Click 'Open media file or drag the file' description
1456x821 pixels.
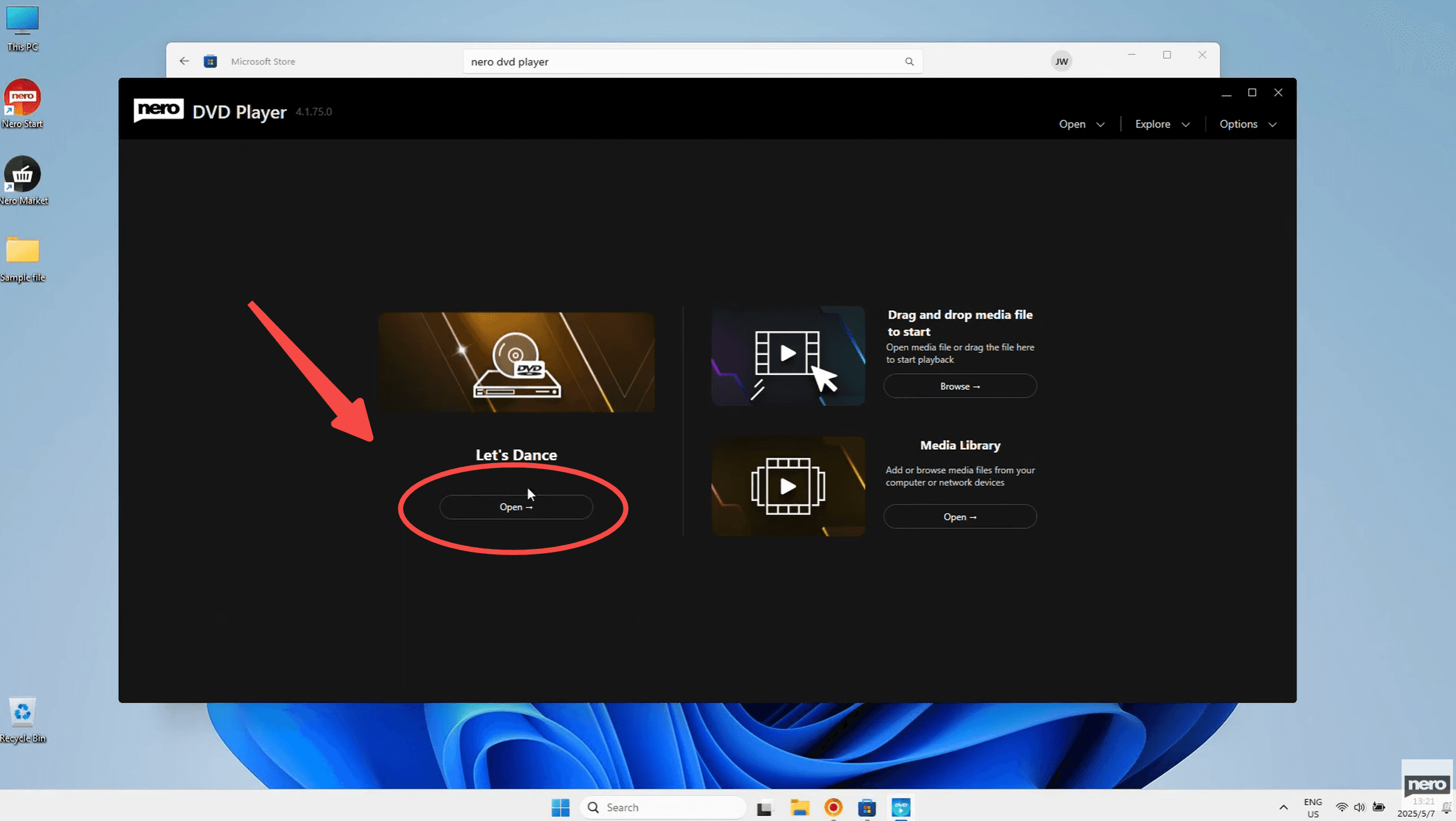[960, 353]
